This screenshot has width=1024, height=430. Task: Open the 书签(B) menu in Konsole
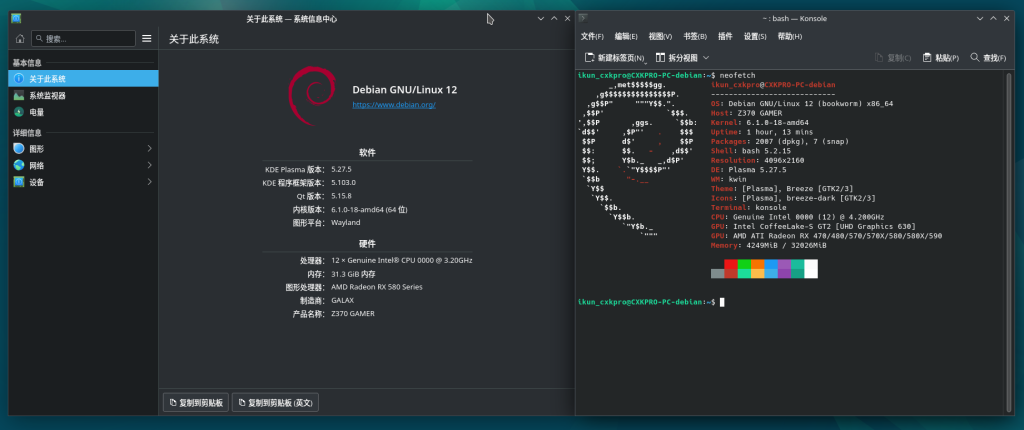(x=695, y=37)
